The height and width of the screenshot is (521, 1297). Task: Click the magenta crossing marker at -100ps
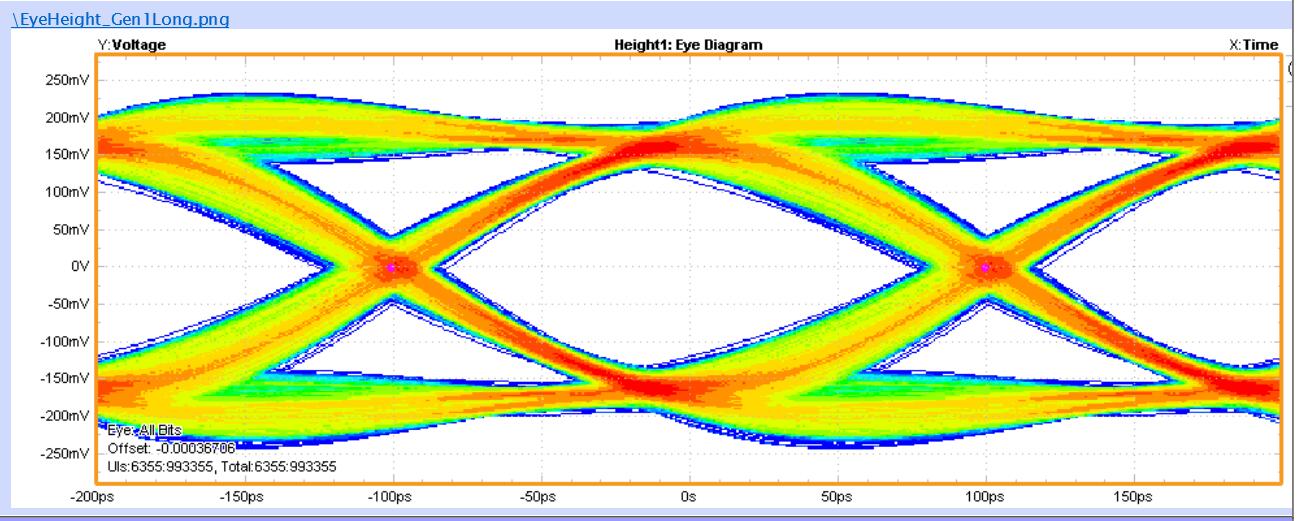[x=392, y=268]
